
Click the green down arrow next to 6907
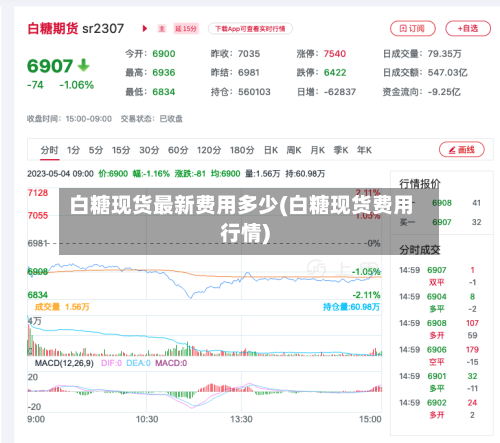[83, 65]
